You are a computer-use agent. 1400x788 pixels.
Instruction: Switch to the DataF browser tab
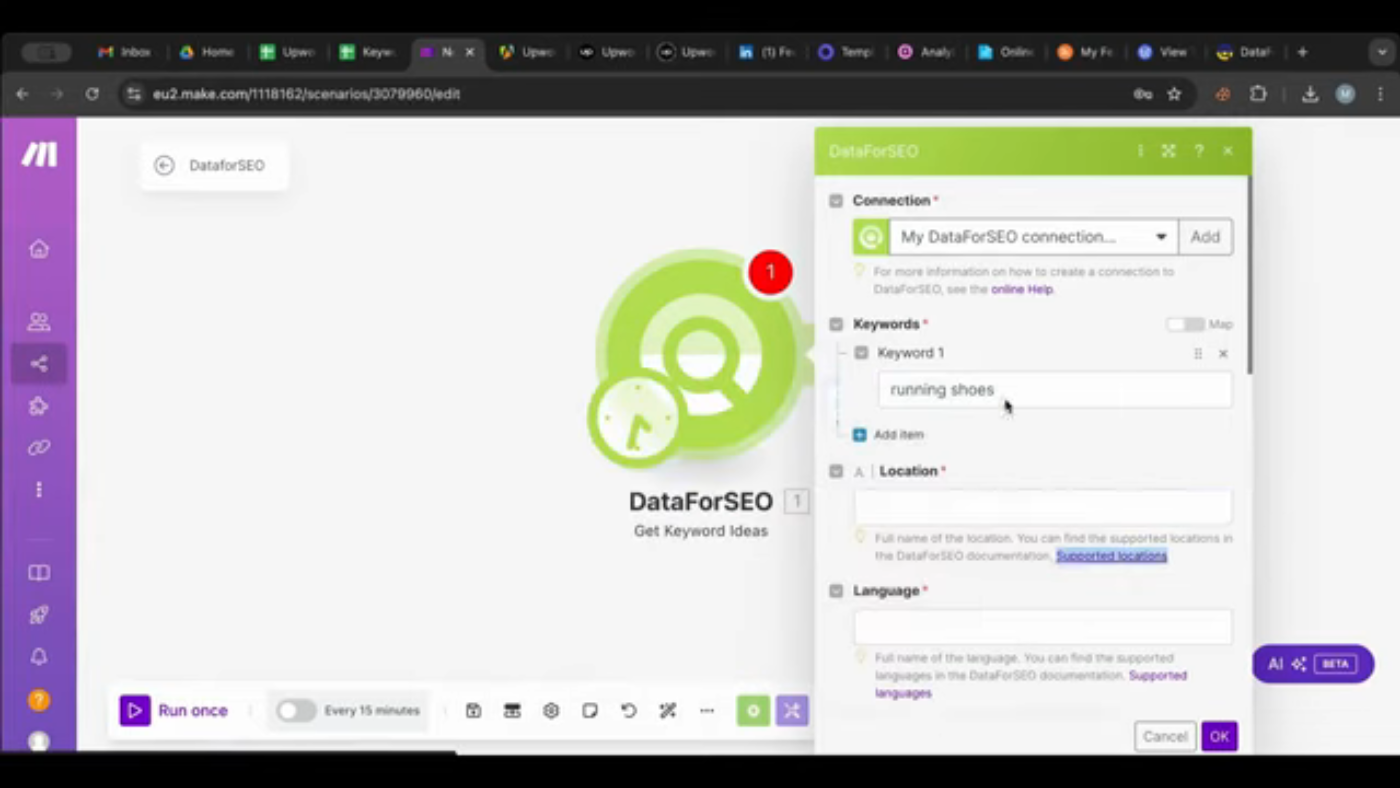click(x=1245, y=52)
